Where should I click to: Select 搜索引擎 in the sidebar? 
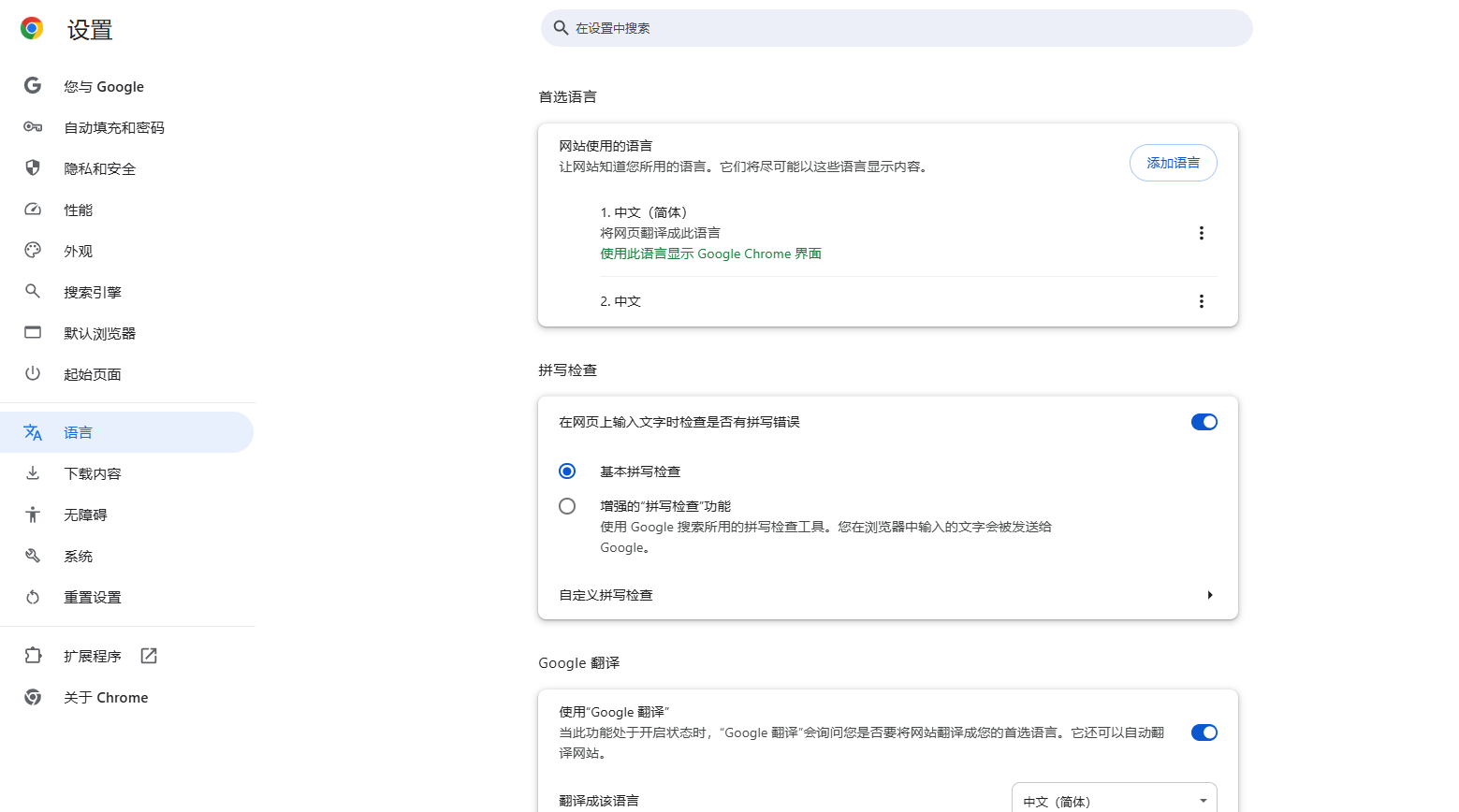(126, 292)
